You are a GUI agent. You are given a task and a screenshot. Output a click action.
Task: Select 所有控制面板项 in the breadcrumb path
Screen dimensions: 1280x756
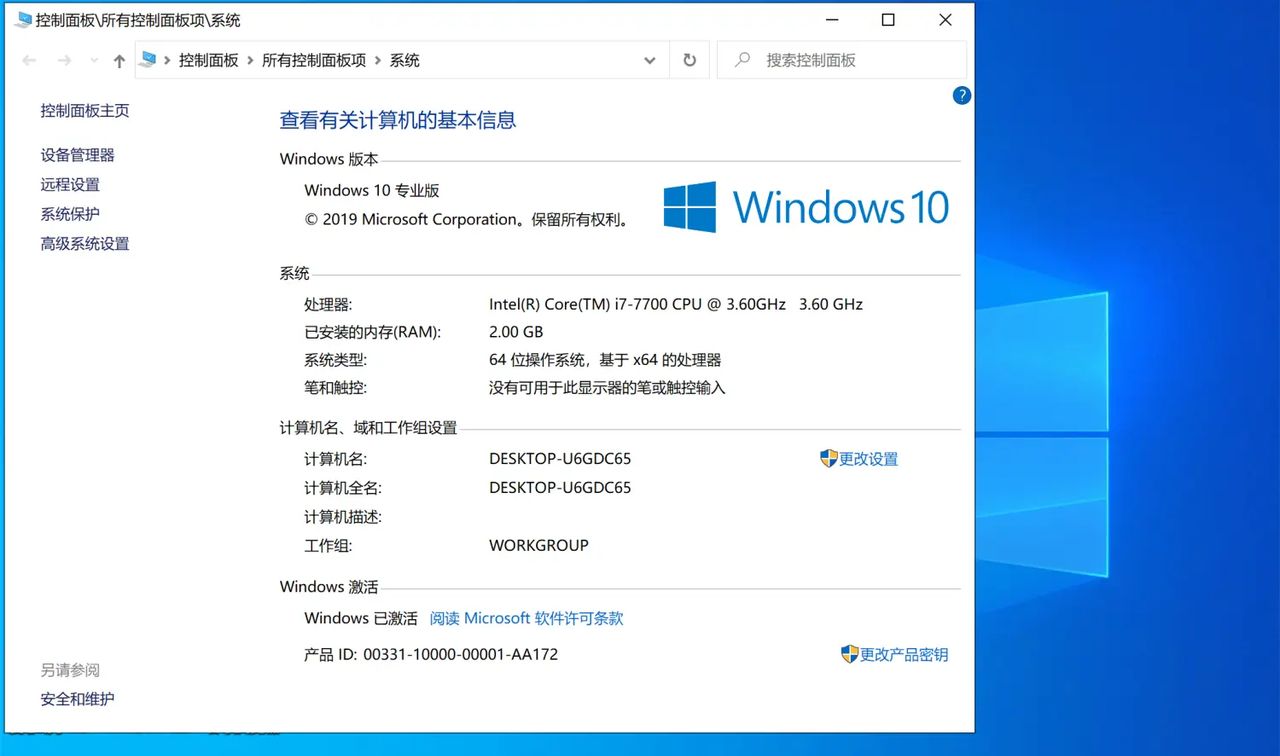coord(313,60)
